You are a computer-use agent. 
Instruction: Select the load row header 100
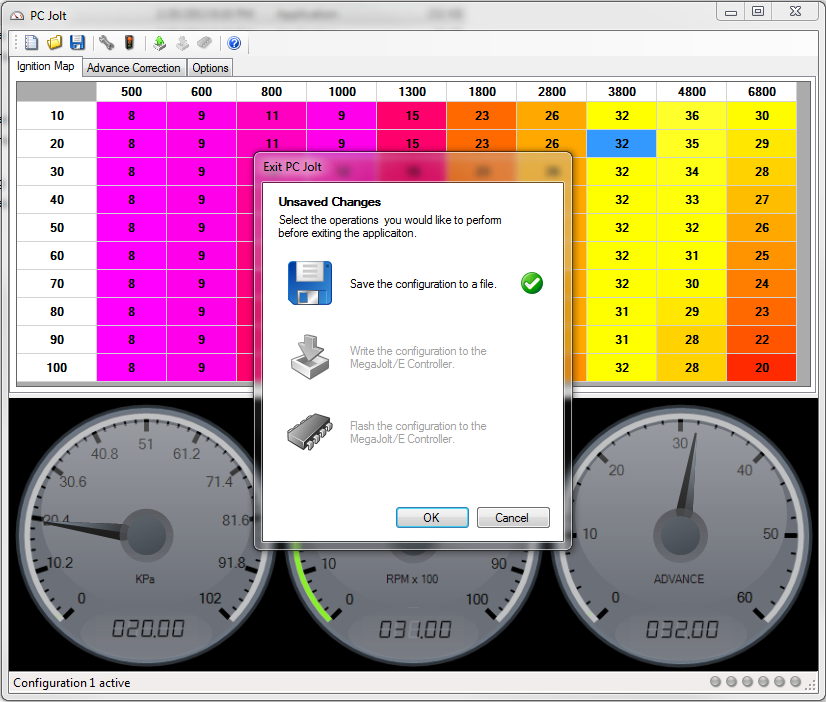[57, 368]
